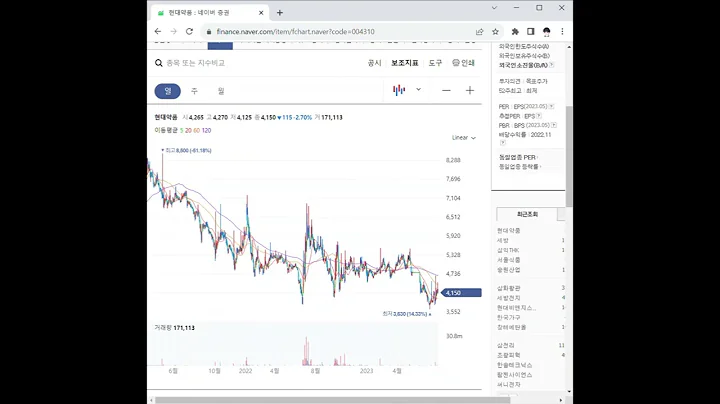This screenshot has width=720, height=404.
Task: Open 삼천리 in recent list
Action: click(x=506, y=345)
